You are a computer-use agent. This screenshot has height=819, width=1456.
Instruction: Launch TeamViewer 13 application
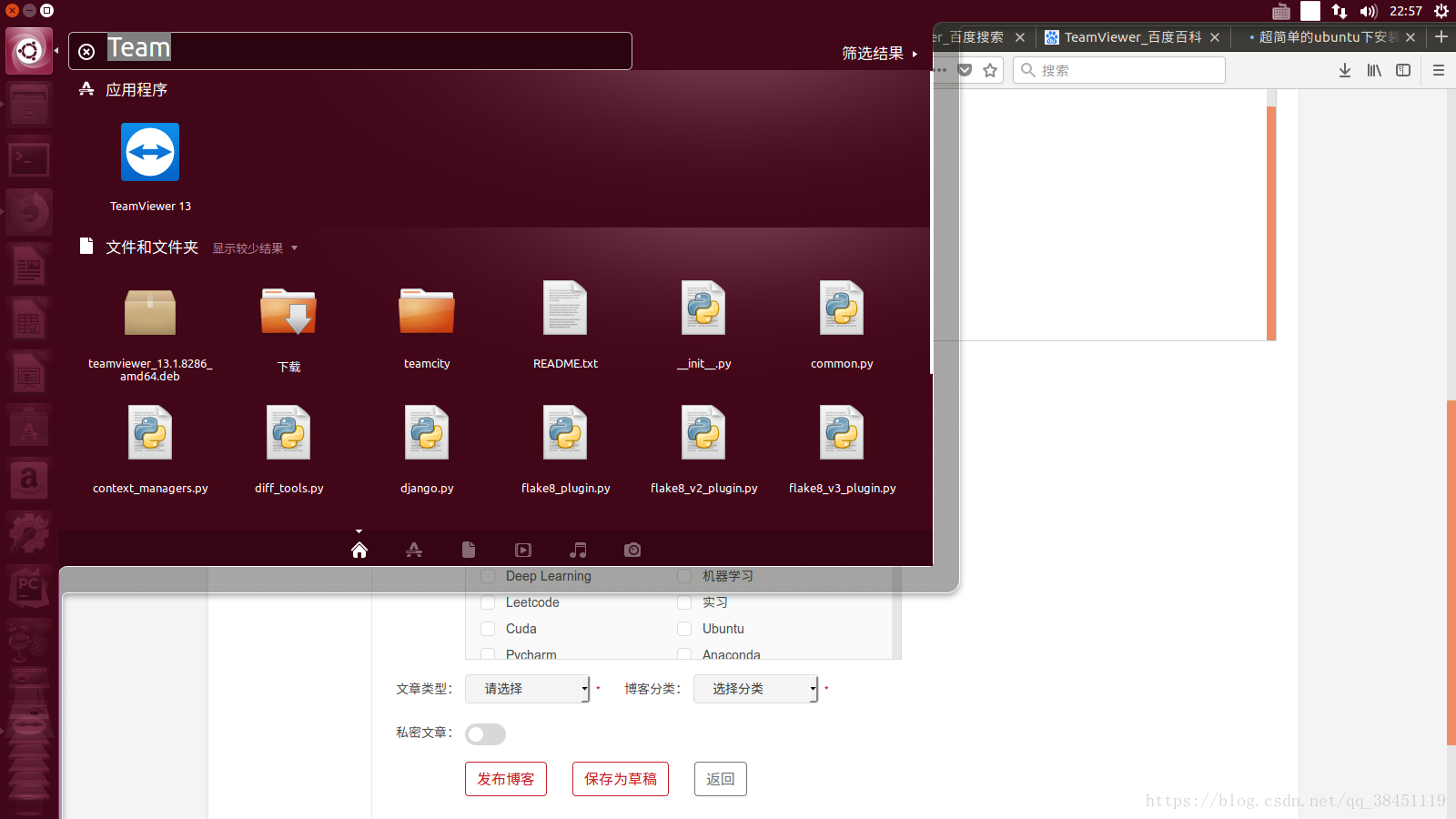(150, 152)
